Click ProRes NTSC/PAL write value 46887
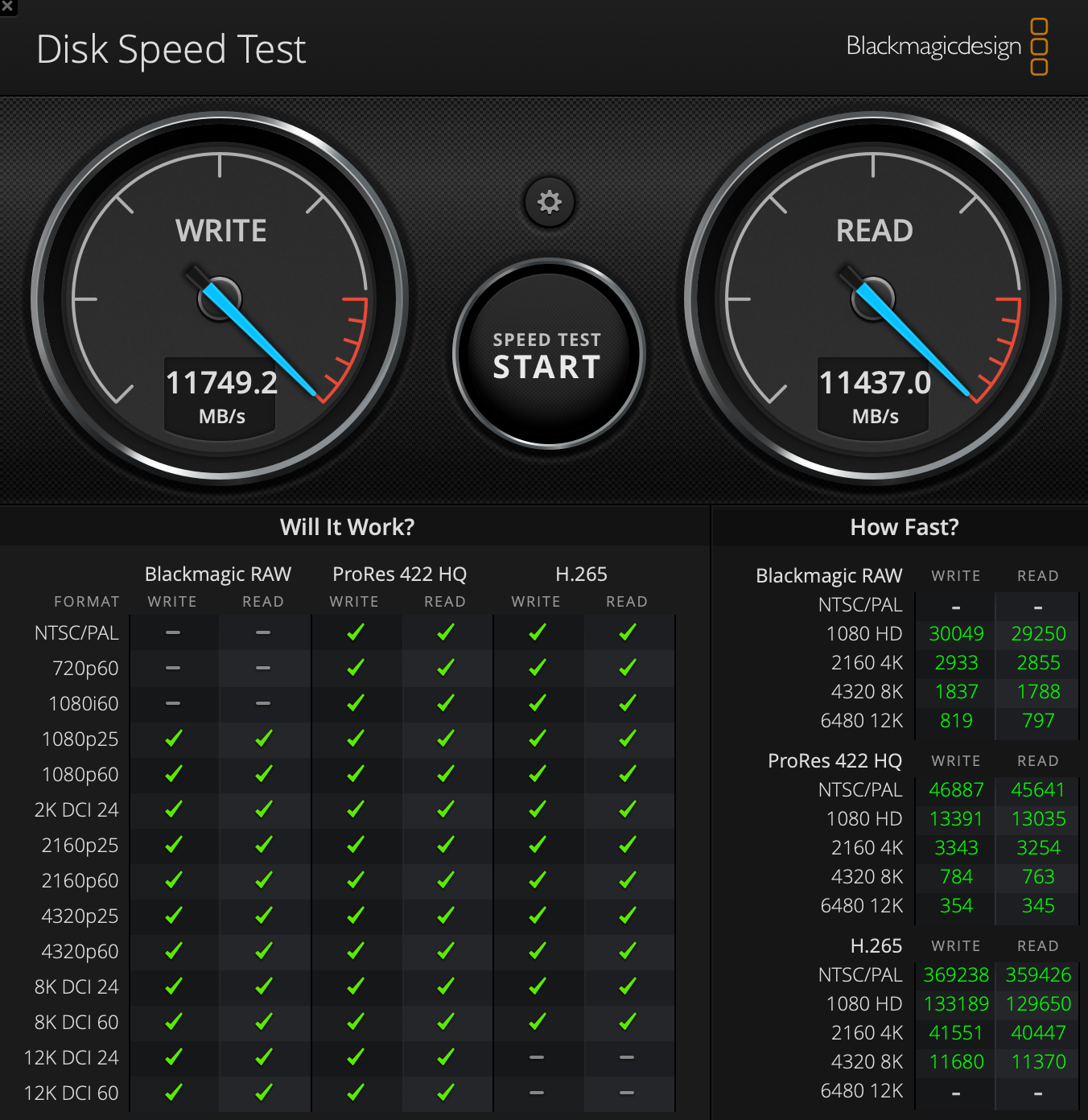This screenshot has width=1088, height=1120. pos(956,790)
